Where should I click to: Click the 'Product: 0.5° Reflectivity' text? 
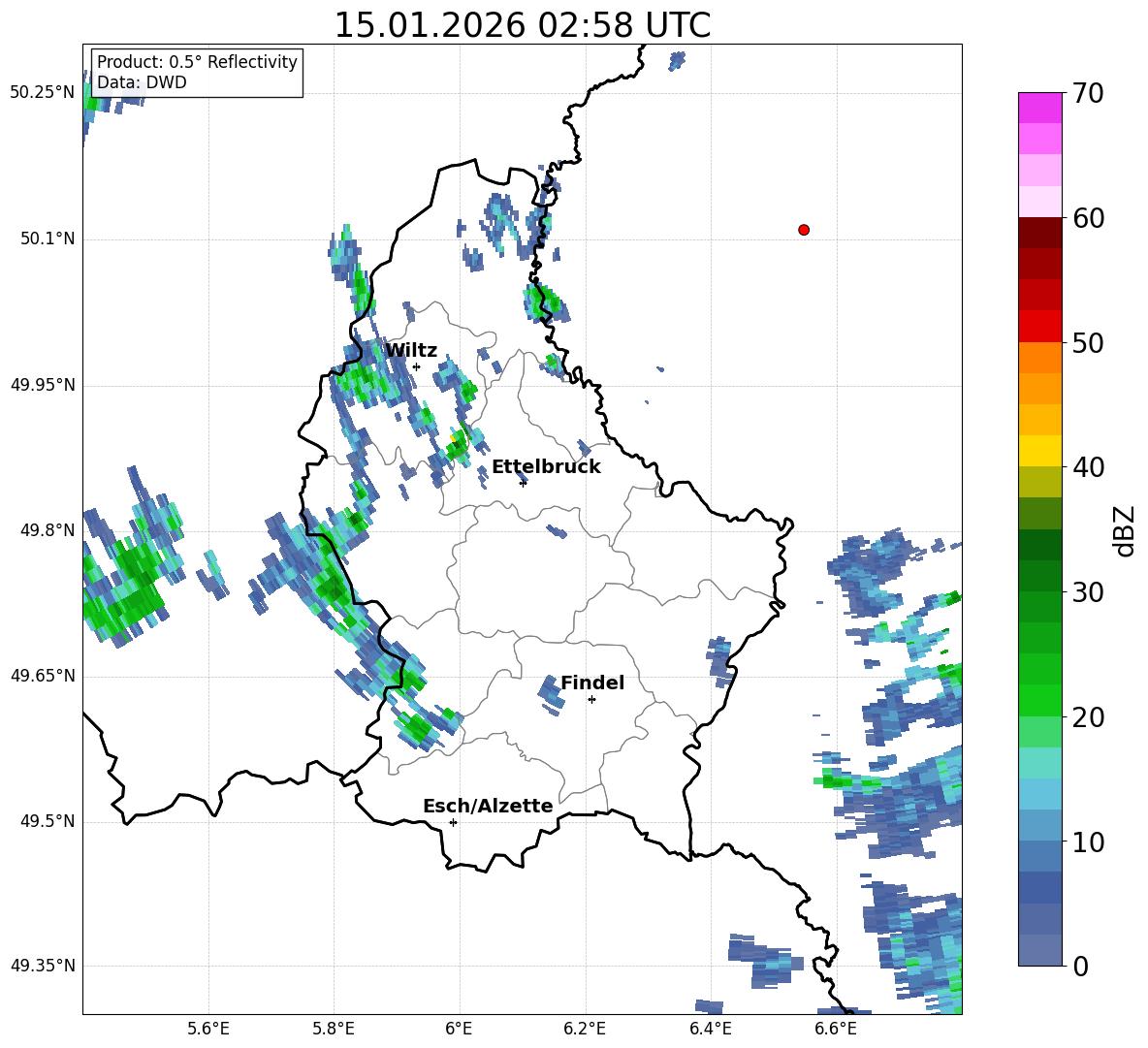[197, 62]
